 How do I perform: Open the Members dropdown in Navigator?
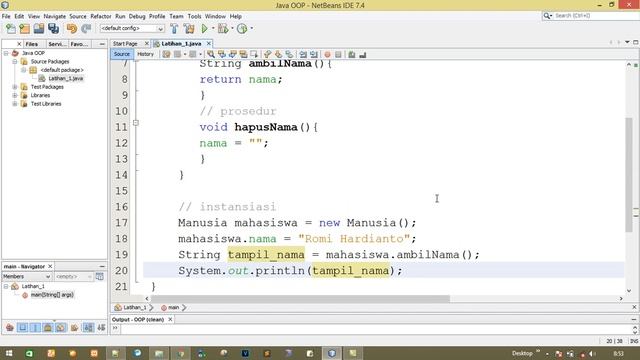27,277
